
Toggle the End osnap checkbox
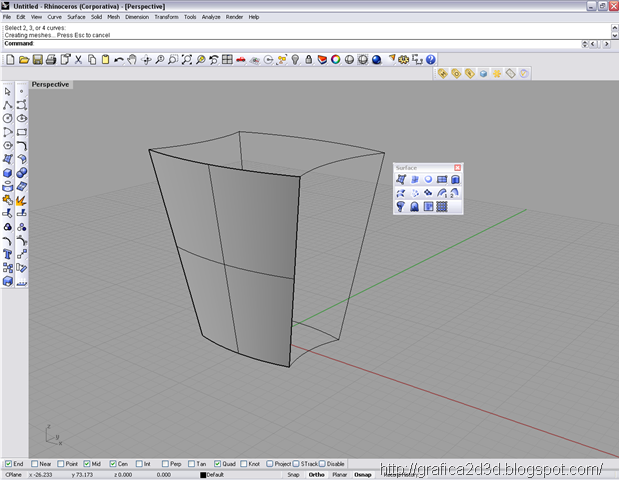click(8, 464)
